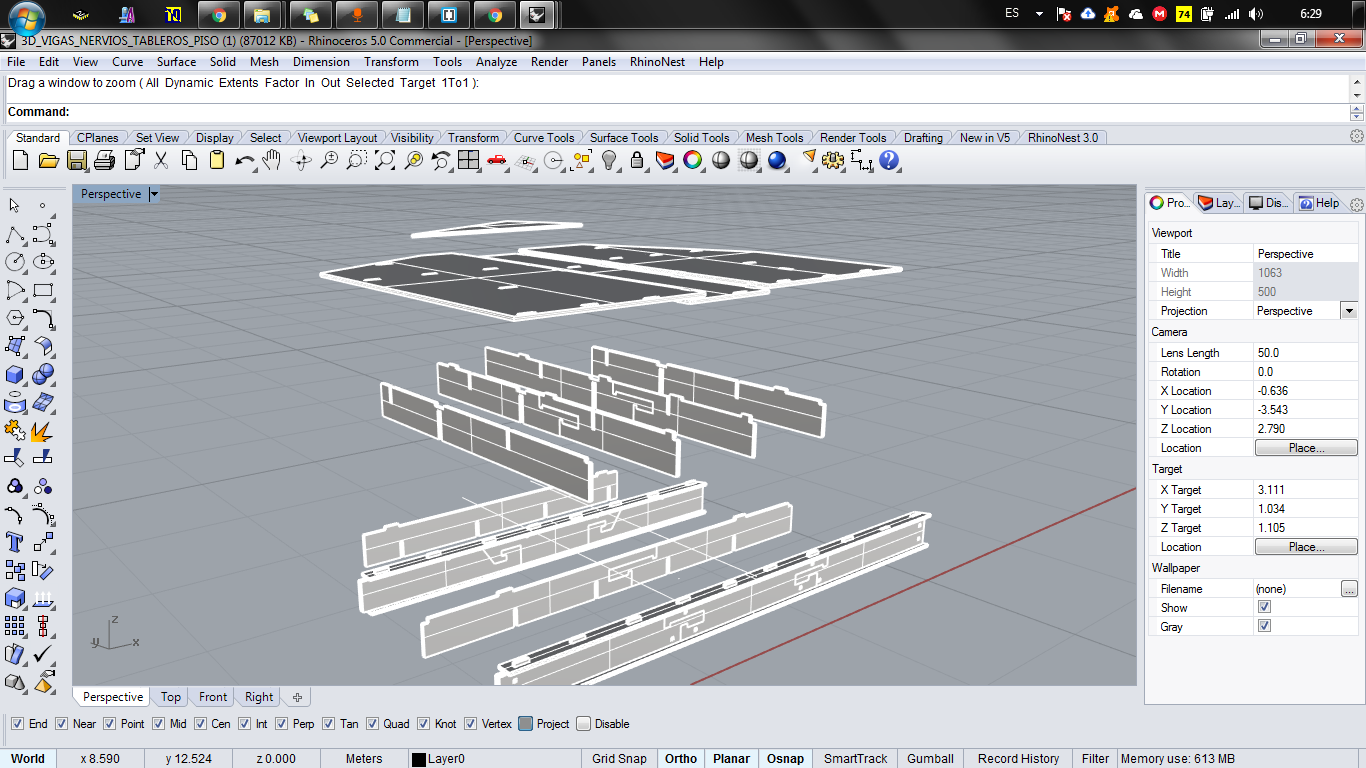Select the blue rendered sphere icon

tap(777, 160)
